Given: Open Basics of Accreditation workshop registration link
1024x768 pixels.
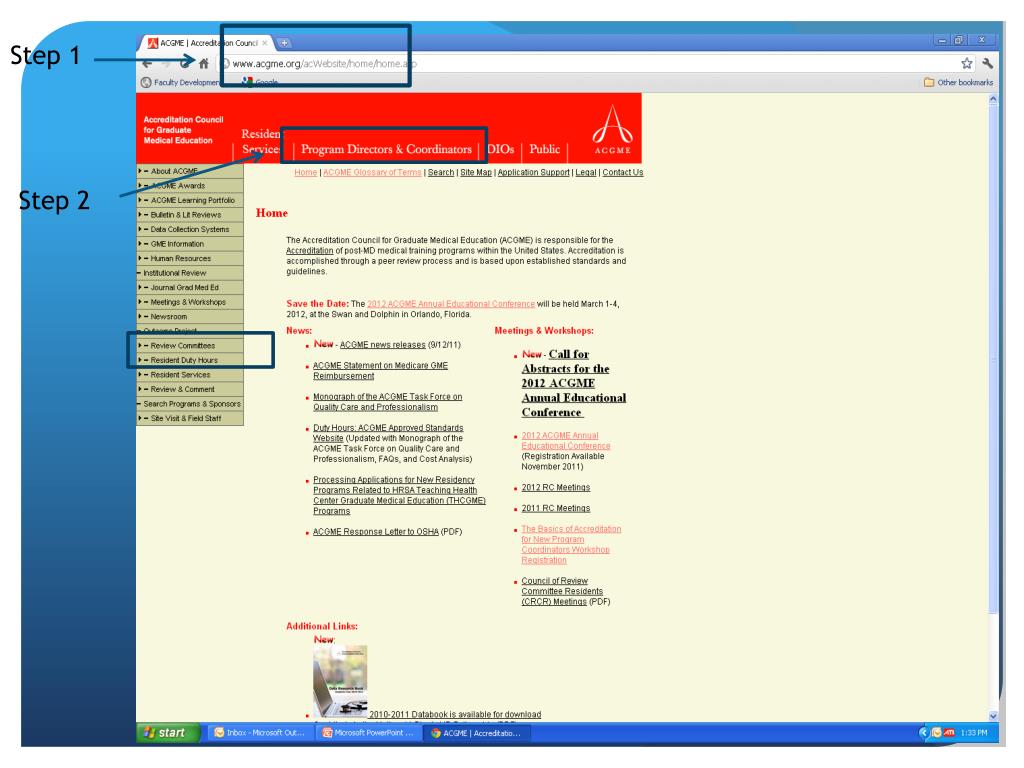Looking at the screenshot, I should pyautogui.click(x=571, y=545).
